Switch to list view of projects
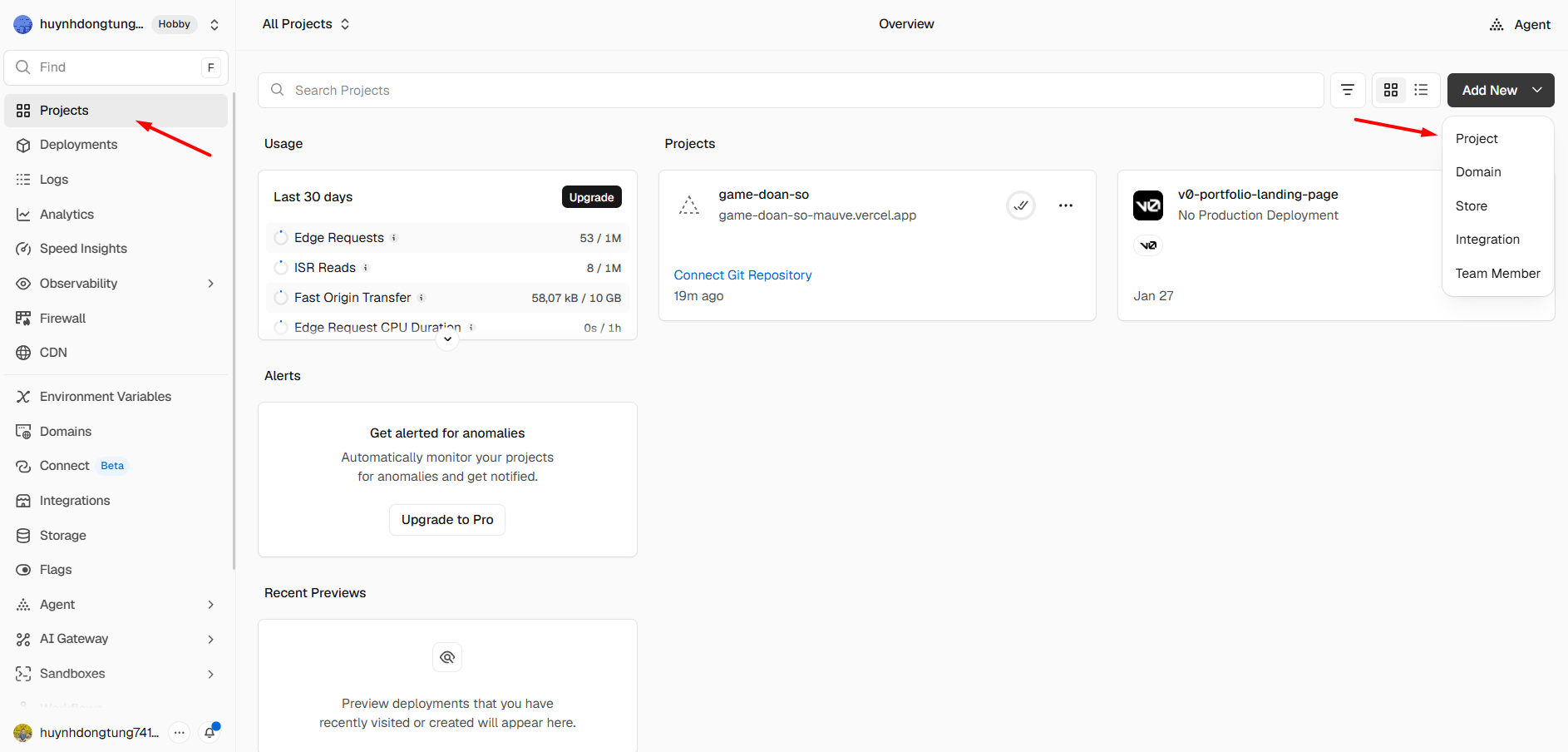The height and width of the screenshot is (752, 1568). click(x=1421, y=90)
